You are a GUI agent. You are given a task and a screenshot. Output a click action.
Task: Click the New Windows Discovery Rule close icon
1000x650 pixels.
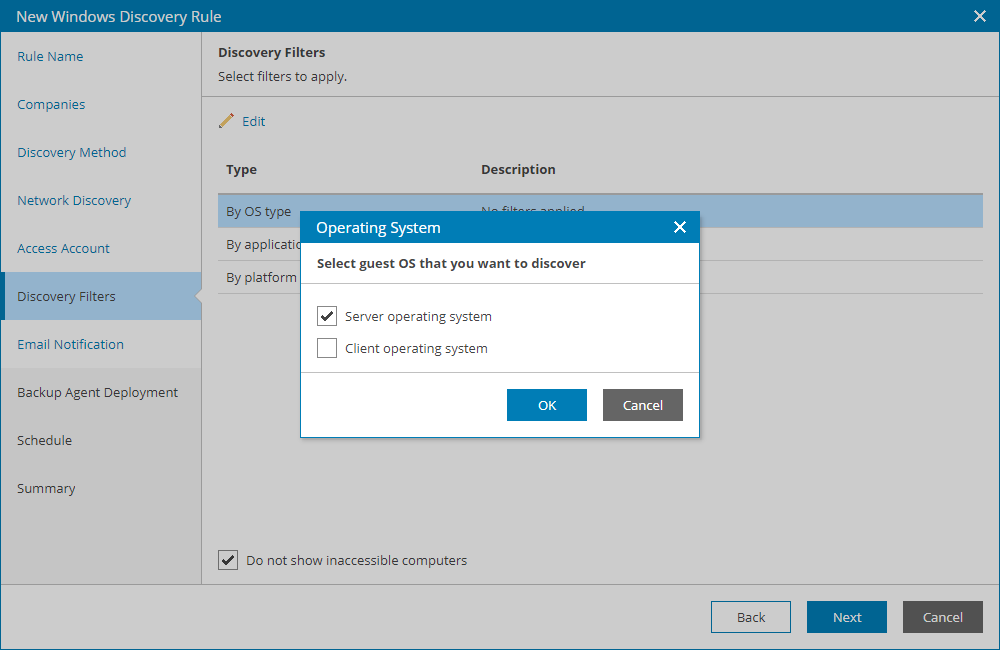point(977,16)
